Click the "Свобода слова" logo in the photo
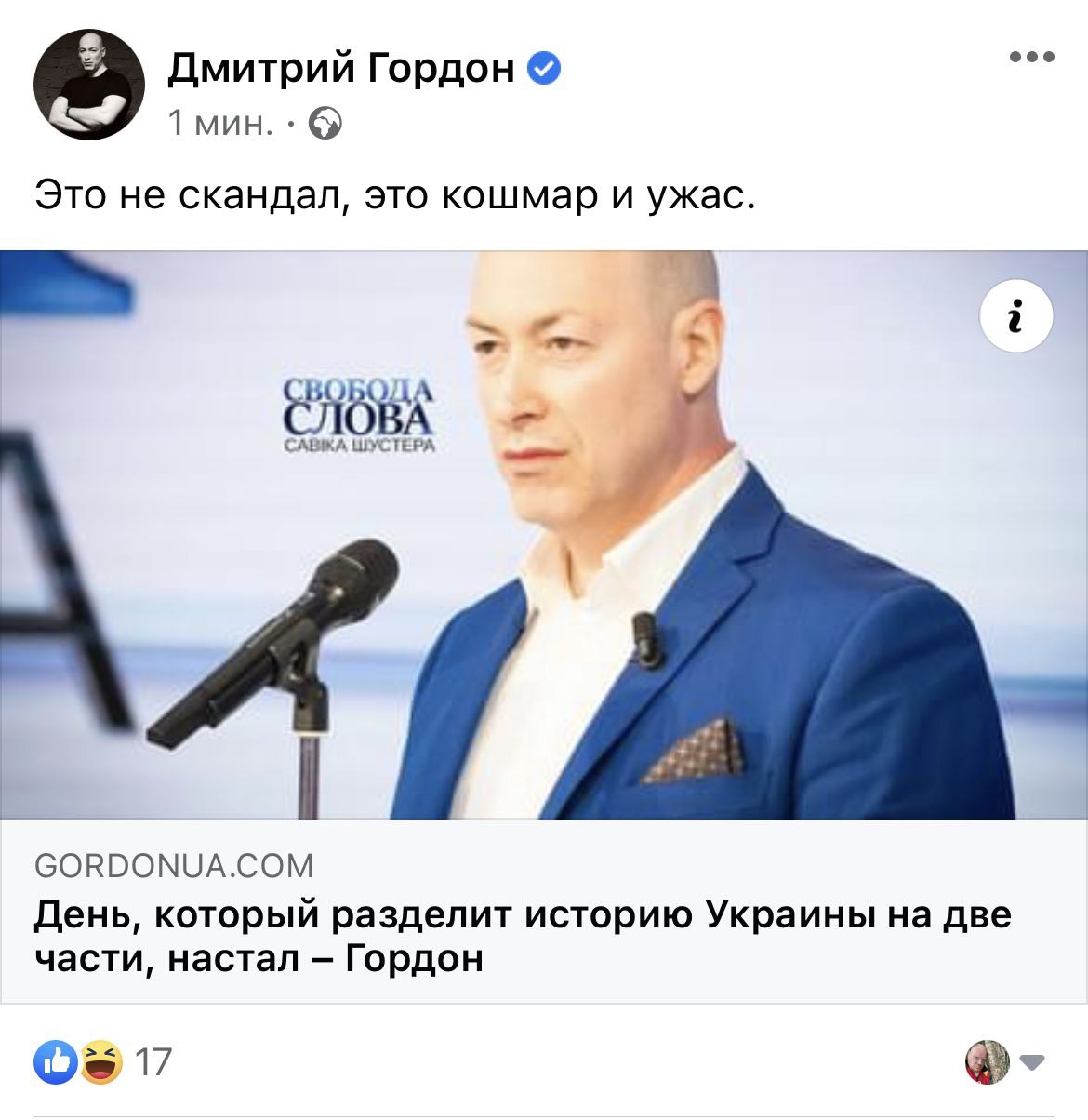Viewport: 1088px width, 1120px height. coord(359,416)
